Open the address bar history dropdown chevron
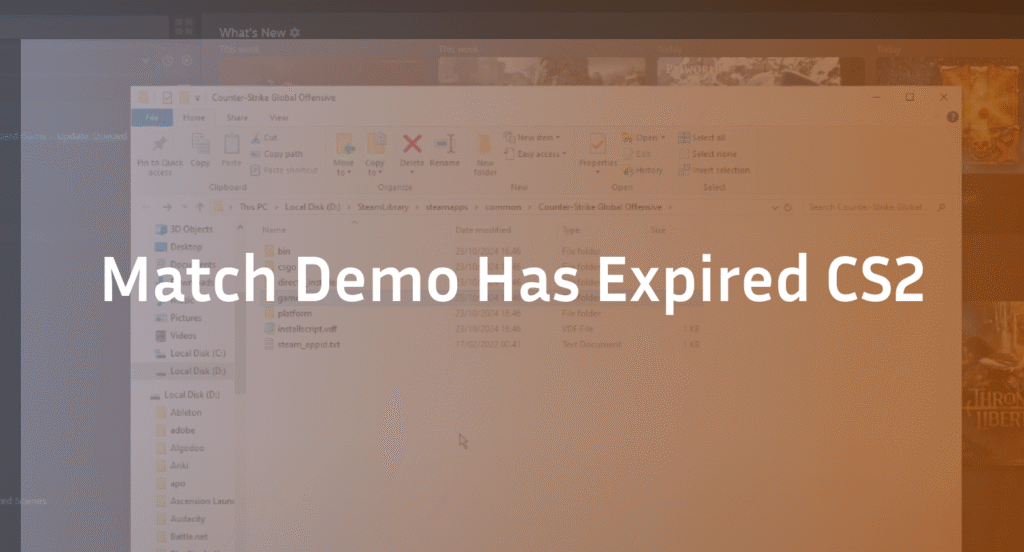 pos(775,207)
